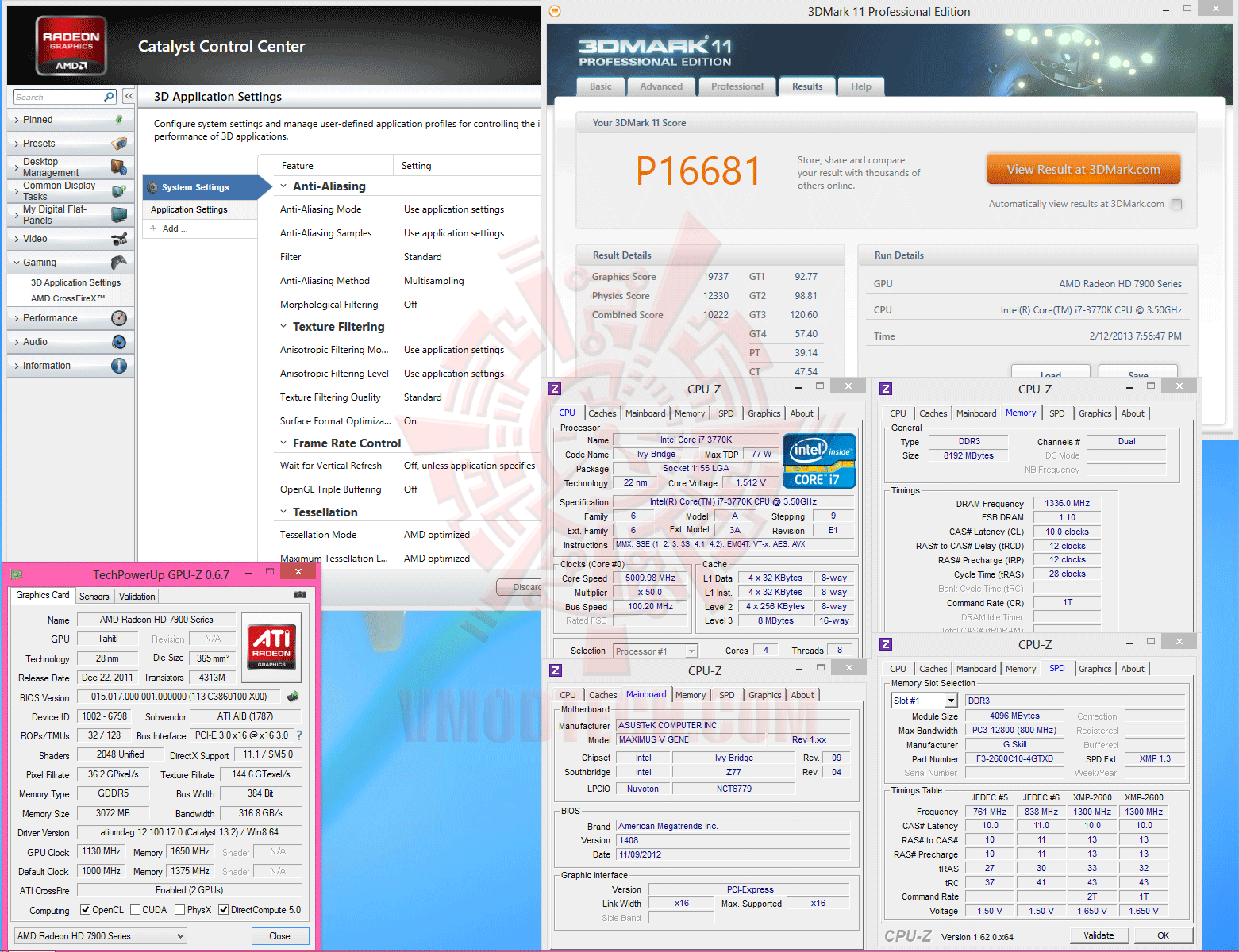Switch to the Advanced tab in 3DMark
Image resolution: width=1239 pixels, height=952 pixels.
(x=661, y=86)
